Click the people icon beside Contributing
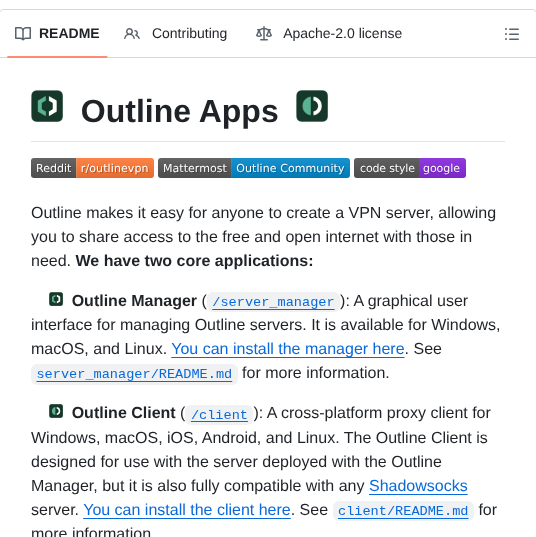Image resolution: width=536 pixels, height=537 pixels. [x=132, y=34]
